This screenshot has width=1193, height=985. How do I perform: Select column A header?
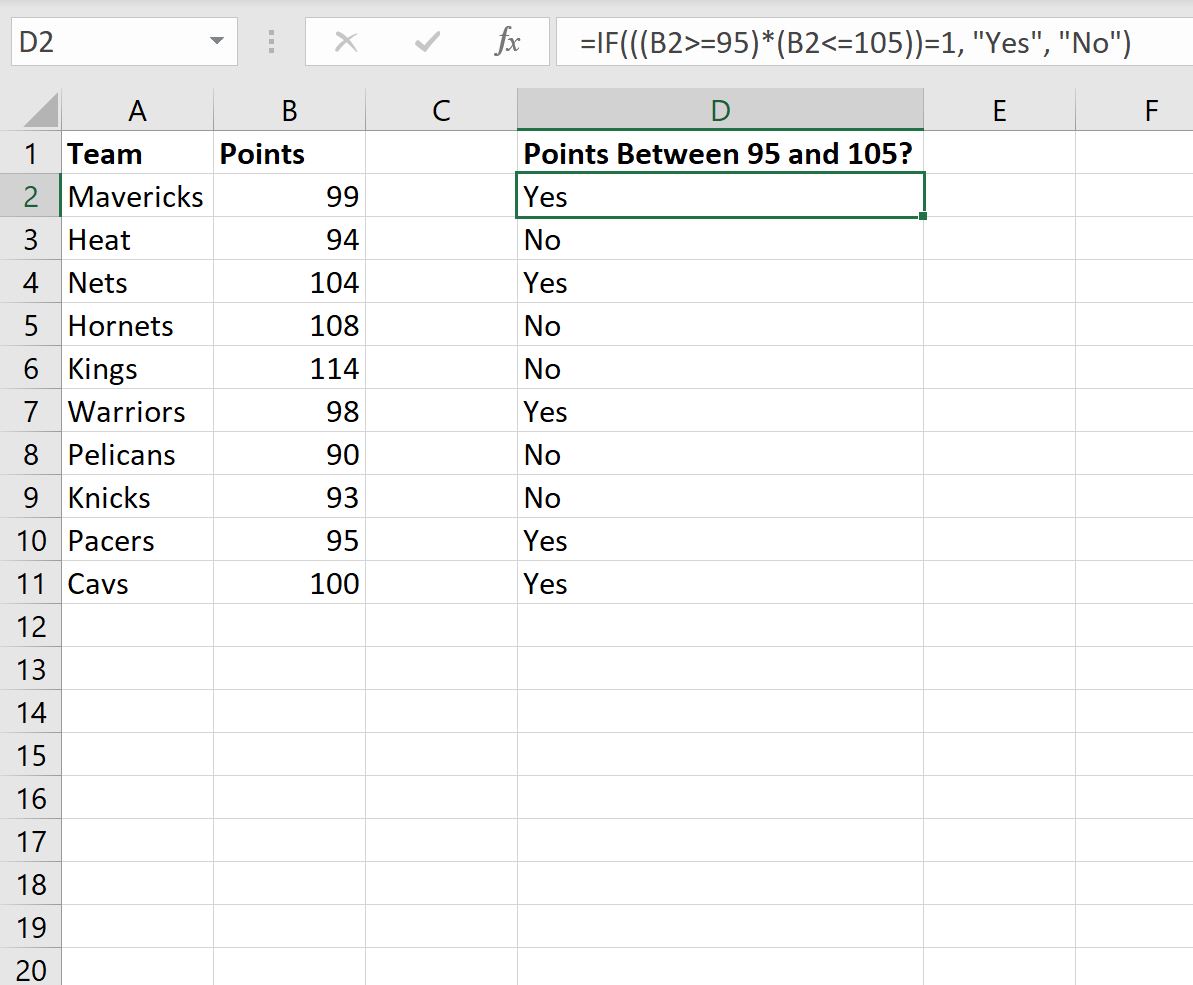pyautogui.click(x=137, y=110)
